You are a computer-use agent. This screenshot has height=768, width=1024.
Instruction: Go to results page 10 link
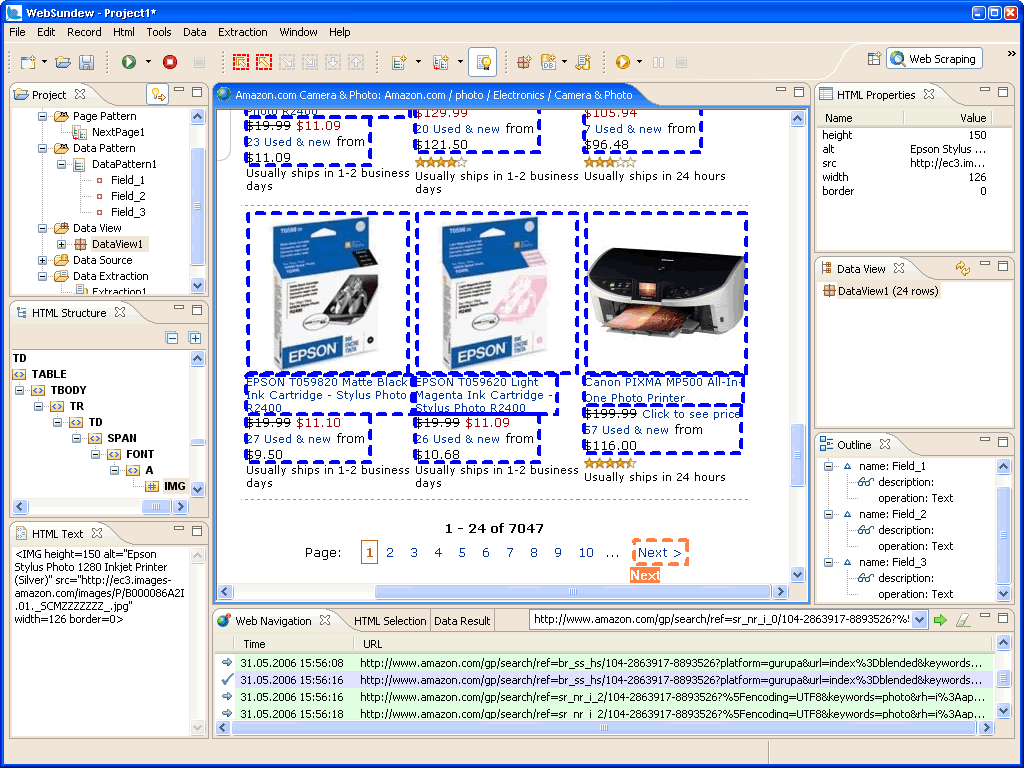[586, 552]
